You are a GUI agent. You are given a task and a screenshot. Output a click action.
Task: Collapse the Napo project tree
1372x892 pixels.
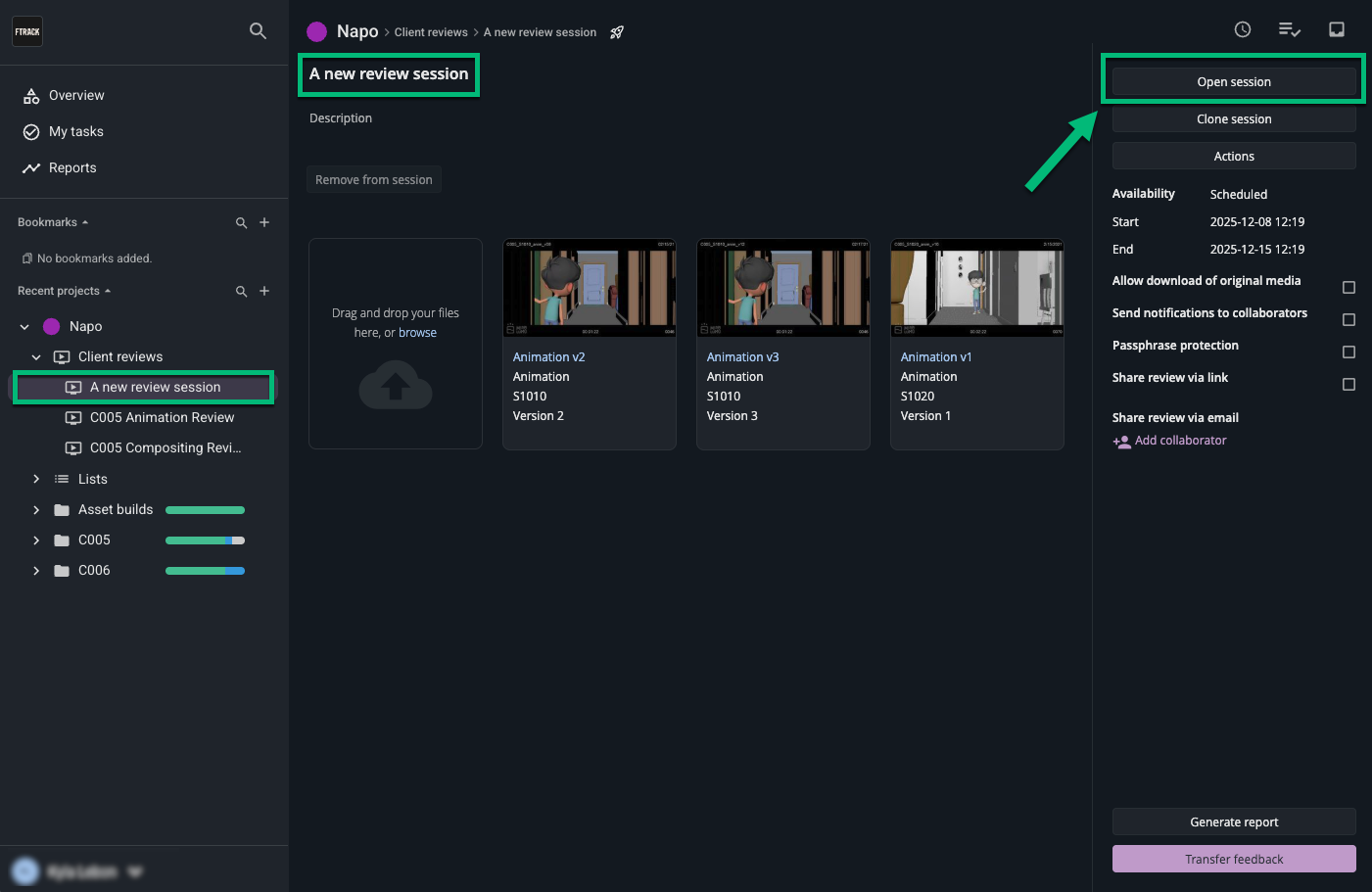[24, 327]
